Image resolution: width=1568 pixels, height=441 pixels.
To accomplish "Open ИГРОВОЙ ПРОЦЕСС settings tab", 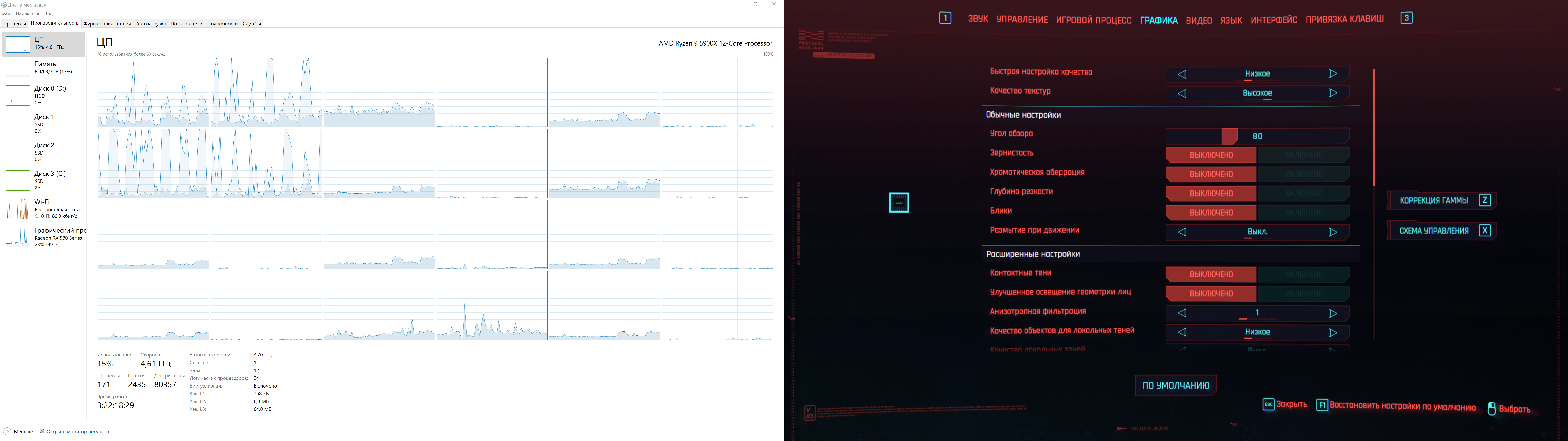I will pos(1094,20).
